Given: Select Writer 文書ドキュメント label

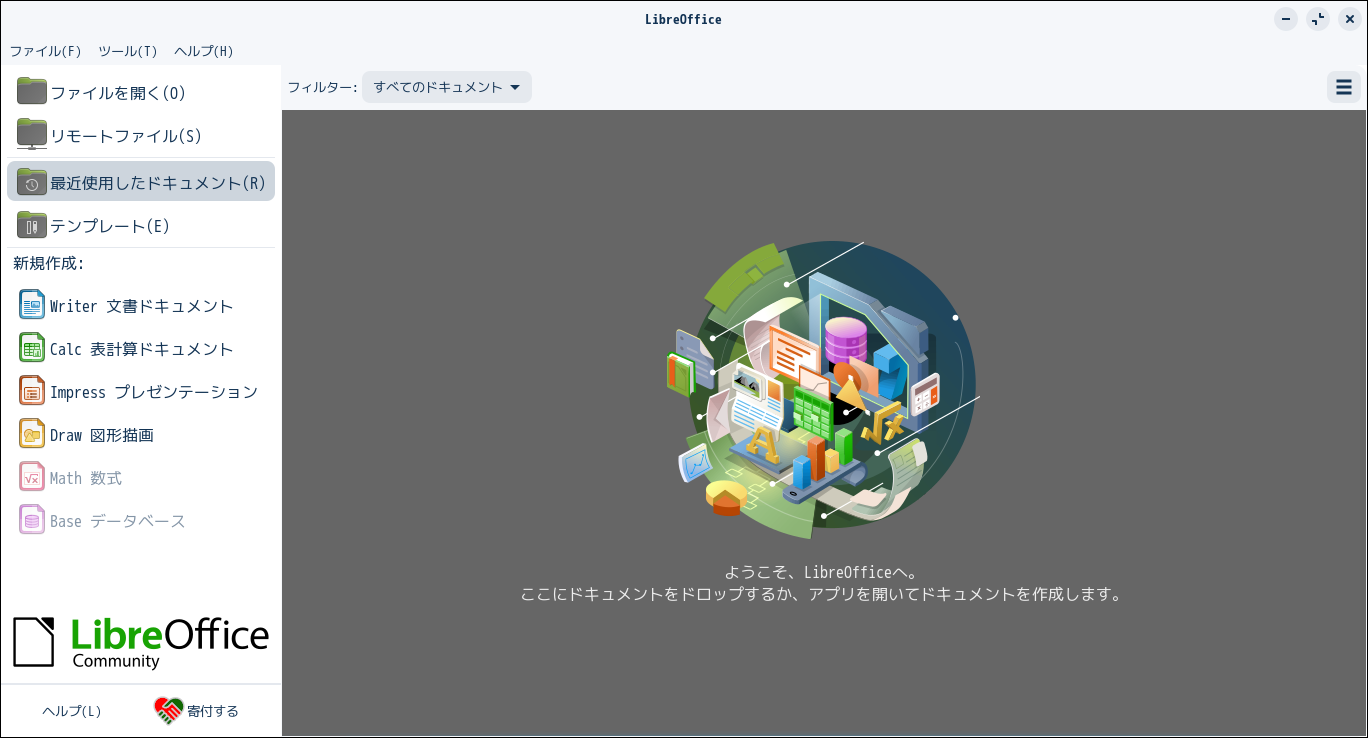Looking at the screenshot, I should 142,306.
